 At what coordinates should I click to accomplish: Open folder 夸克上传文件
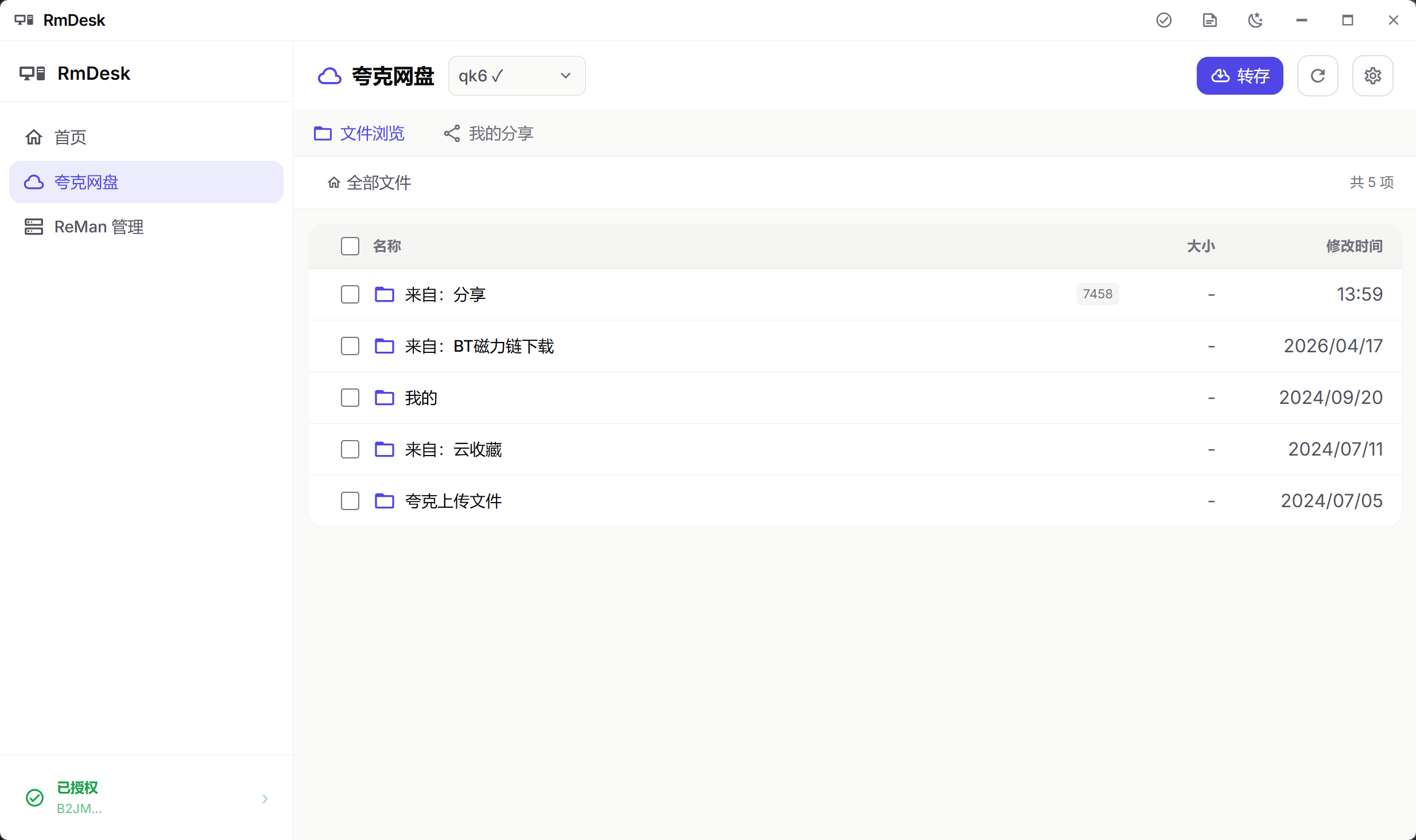click(x=453, y=501)
